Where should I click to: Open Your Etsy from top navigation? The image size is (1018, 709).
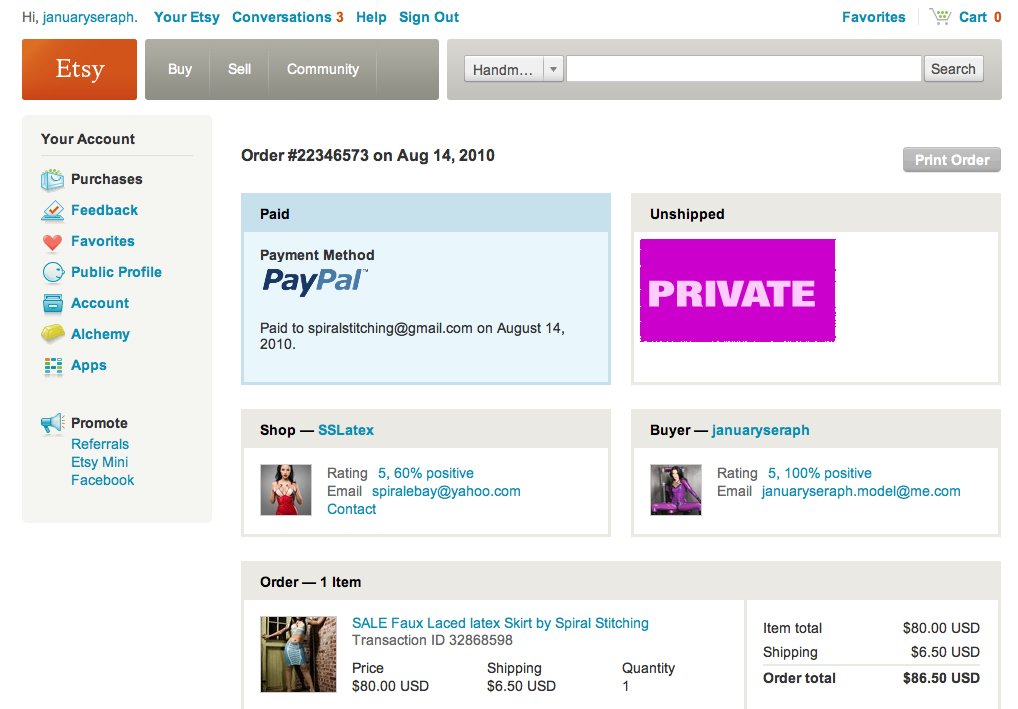(x=186, y=17)
